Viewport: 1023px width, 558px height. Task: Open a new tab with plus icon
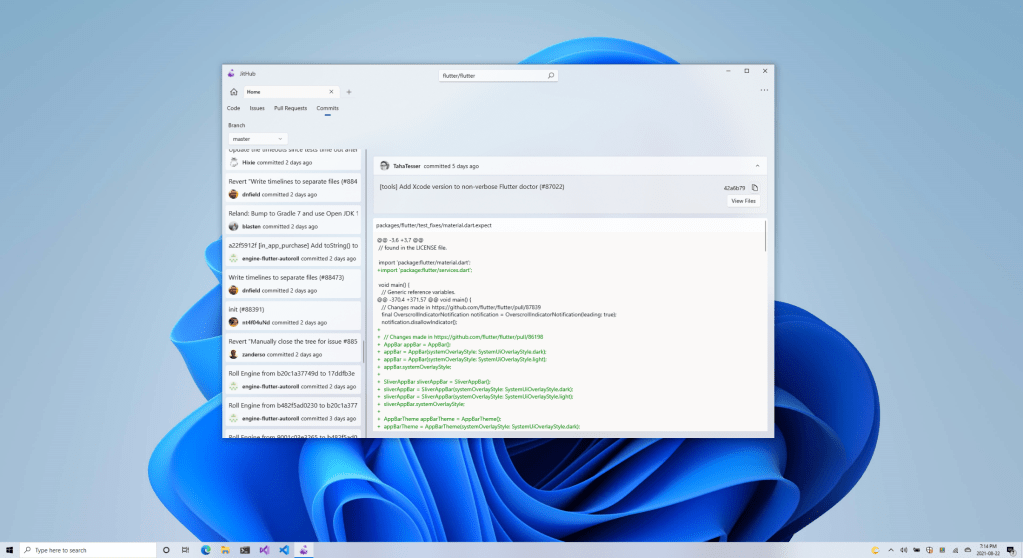click(x=348, y=92)
